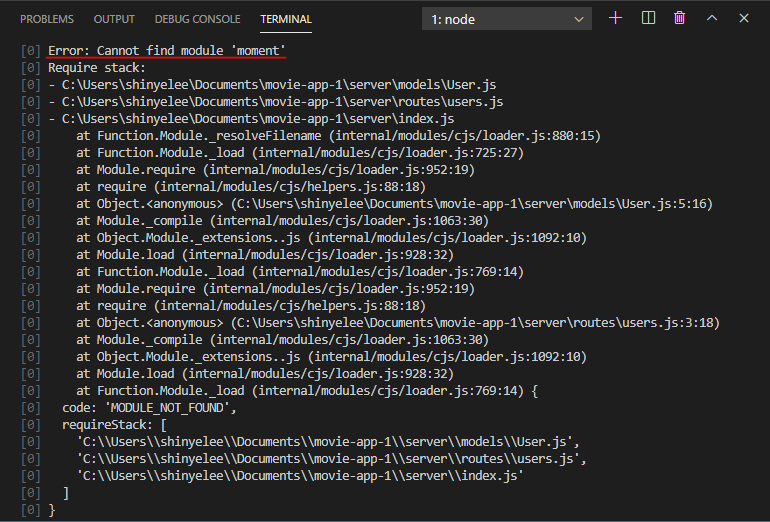770x522 pixels.
Task: Open the OUTPUT tab
Action: (114, 19)
